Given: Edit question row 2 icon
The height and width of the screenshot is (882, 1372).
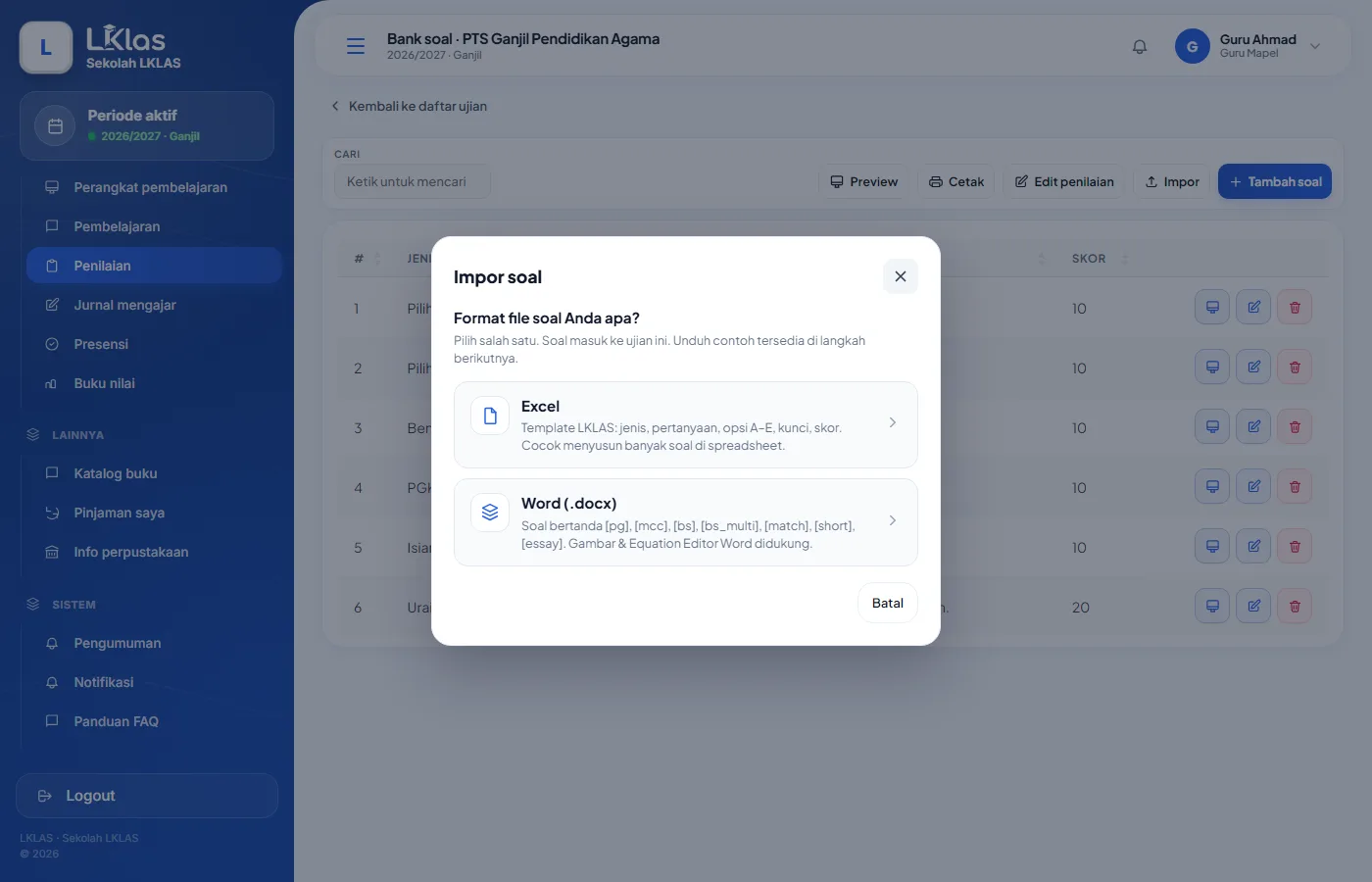Looking at the screenshot, I should 1253,367.
